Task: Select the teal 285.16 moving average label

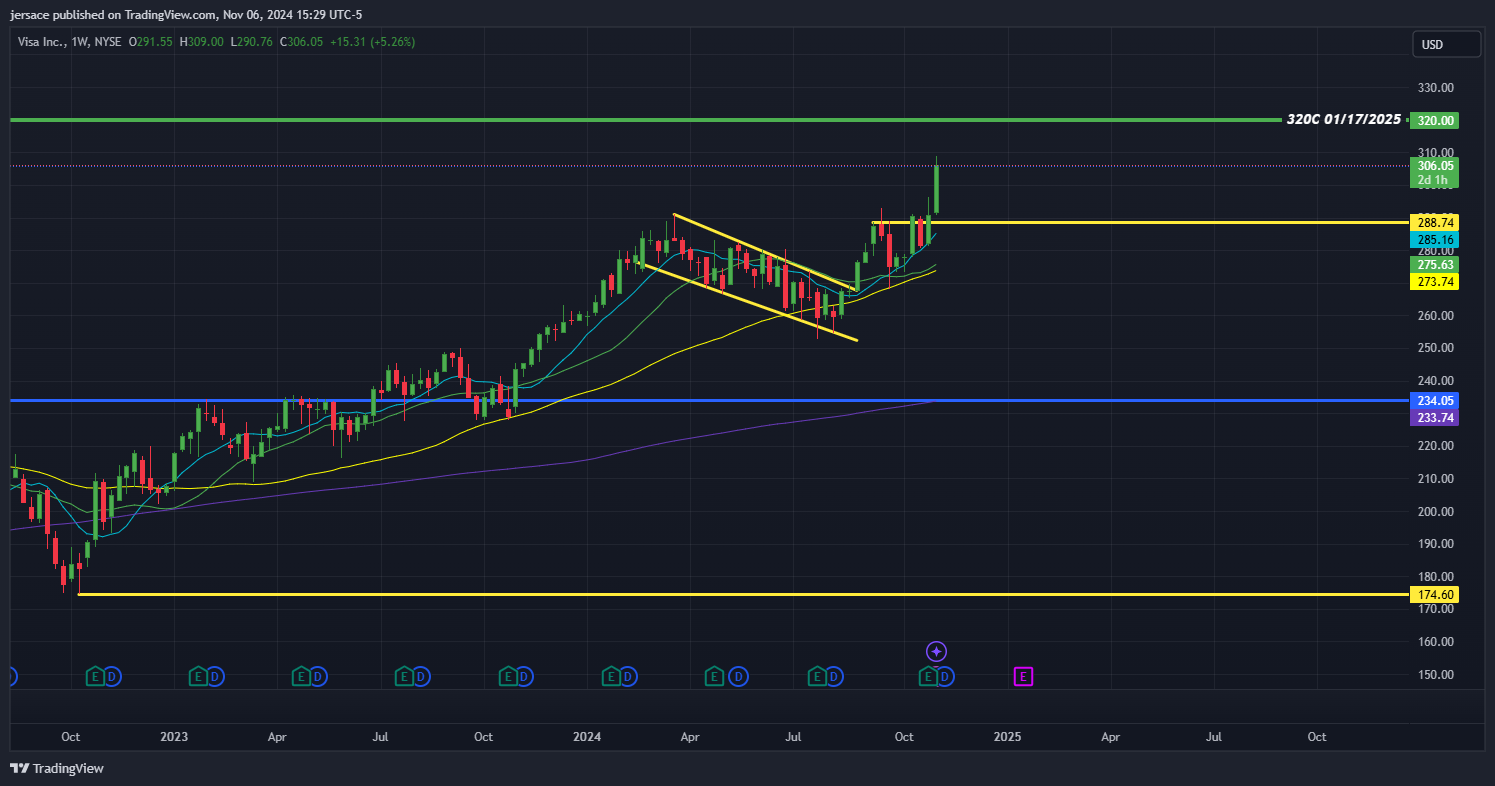Action: click(1434, 240)
